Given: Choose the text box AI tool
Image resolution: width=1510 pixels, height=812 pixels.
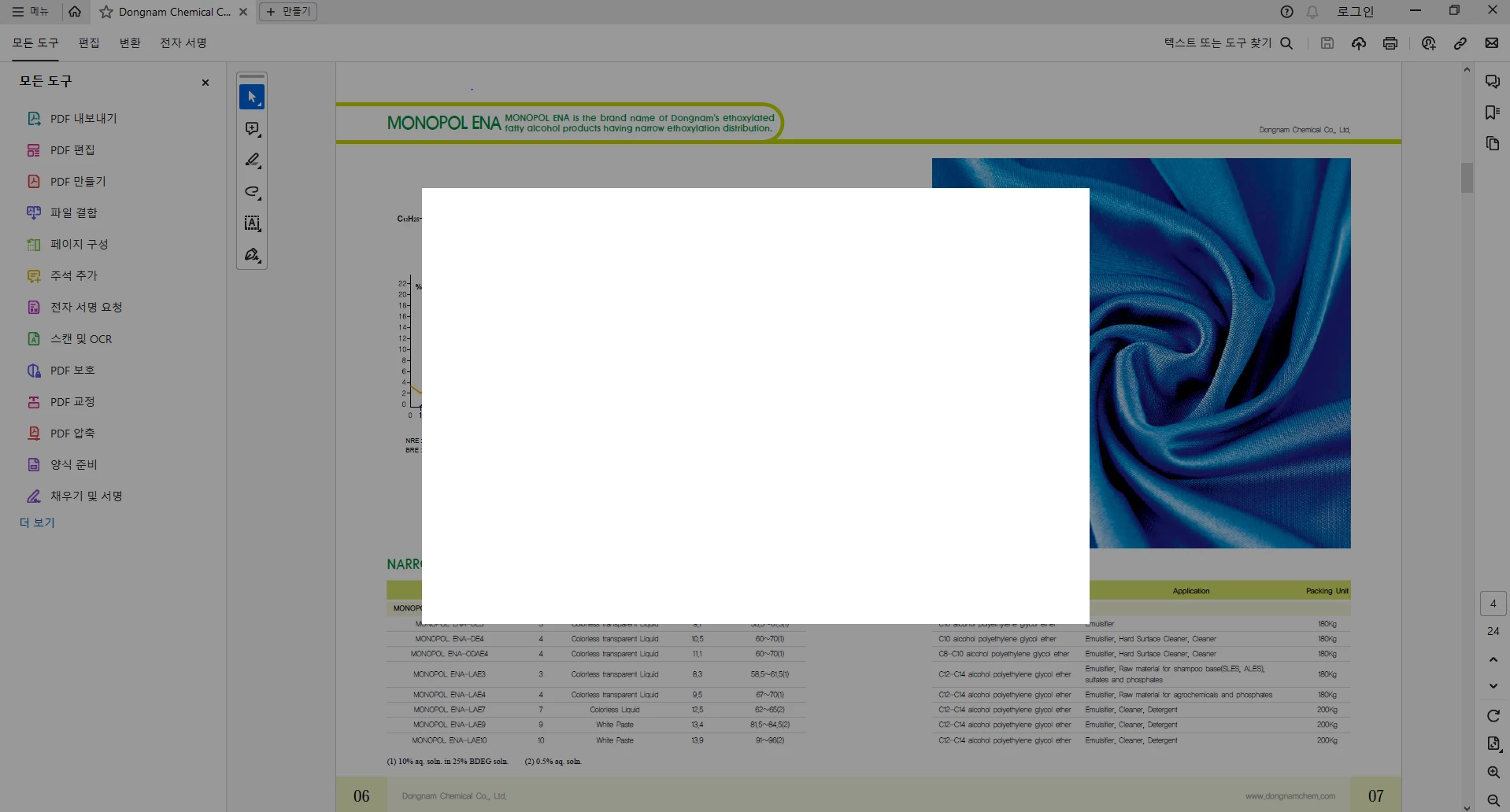Looking at the screenshot, I should pos(252,223).
